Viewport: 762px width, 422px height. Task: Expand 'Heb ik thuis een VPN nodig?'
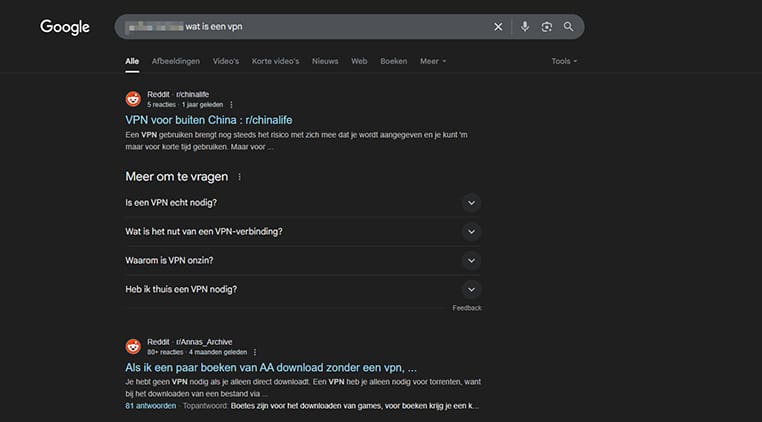point(303,289)
